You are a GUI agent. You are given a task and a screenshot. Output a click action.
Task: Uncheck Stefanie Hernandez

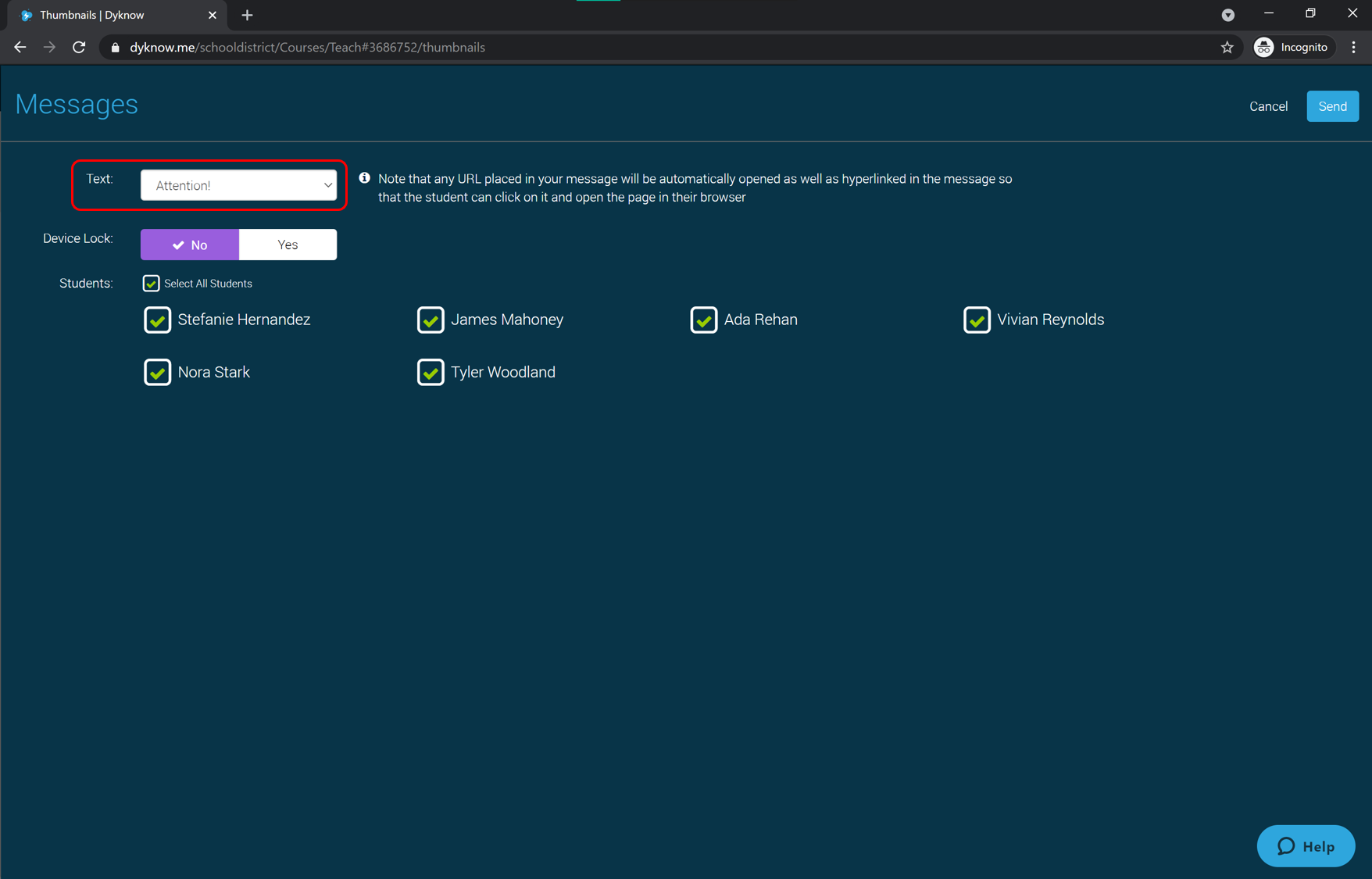coord(157,320)
